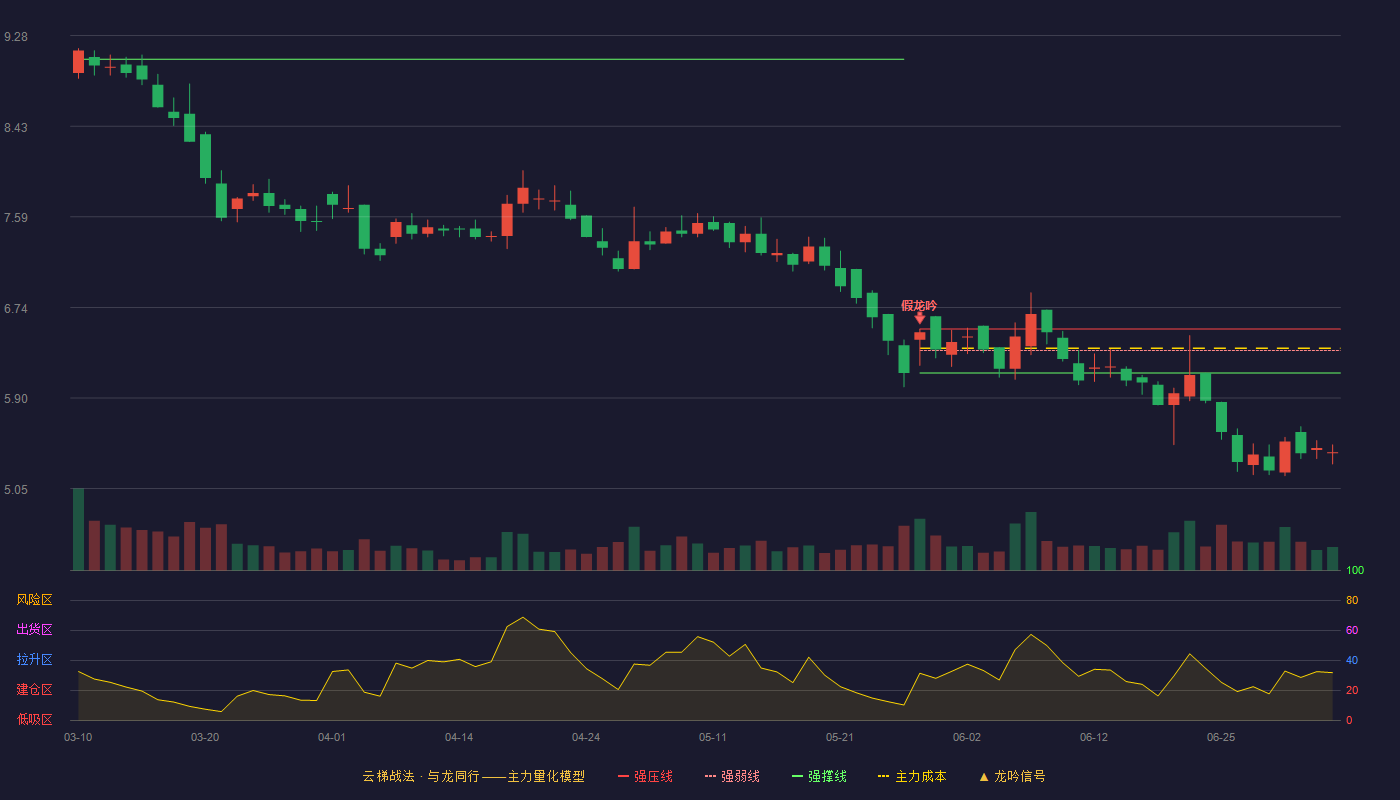Toggle the 强压线 legend entry
This screenshot has width=1400, height=800.
[645, 776]
